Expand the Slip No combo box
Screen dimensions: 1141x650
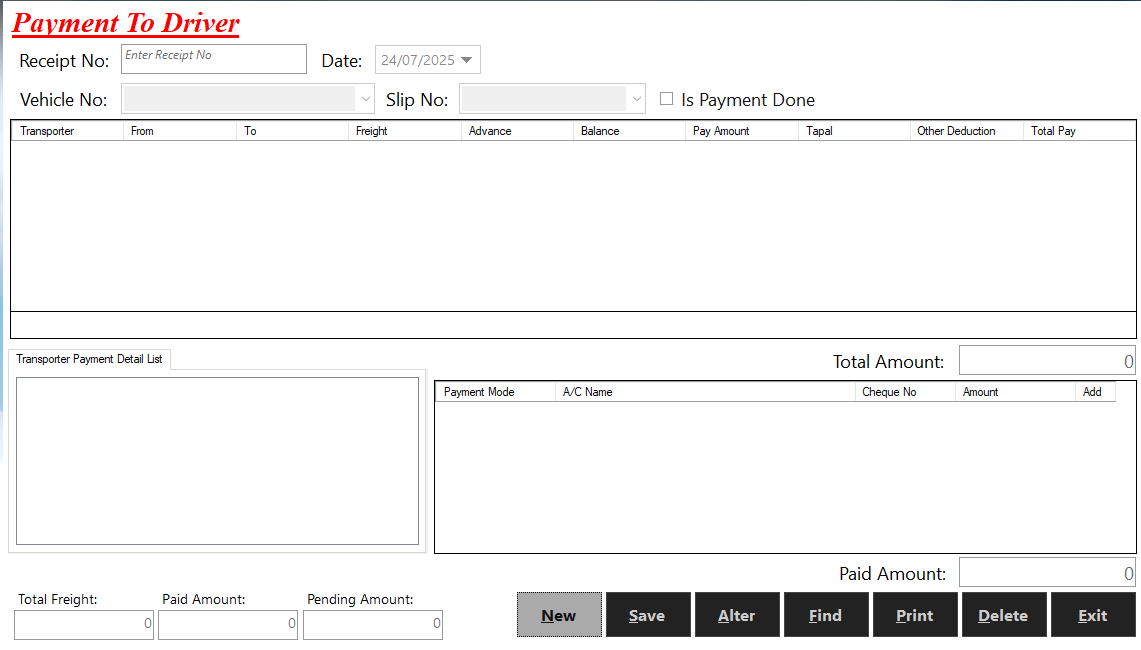point(637,99)
